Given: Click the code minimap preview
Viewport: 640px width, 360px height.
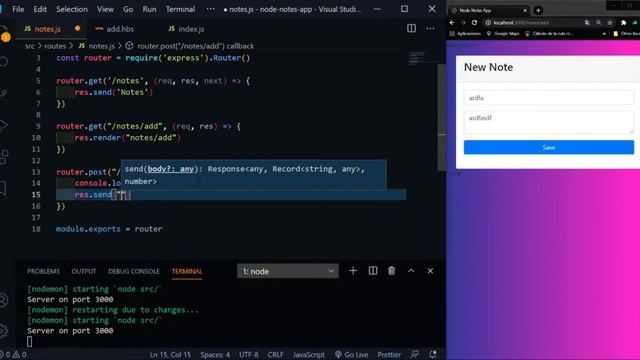Looking at the screenshot, I should (417, 58).
